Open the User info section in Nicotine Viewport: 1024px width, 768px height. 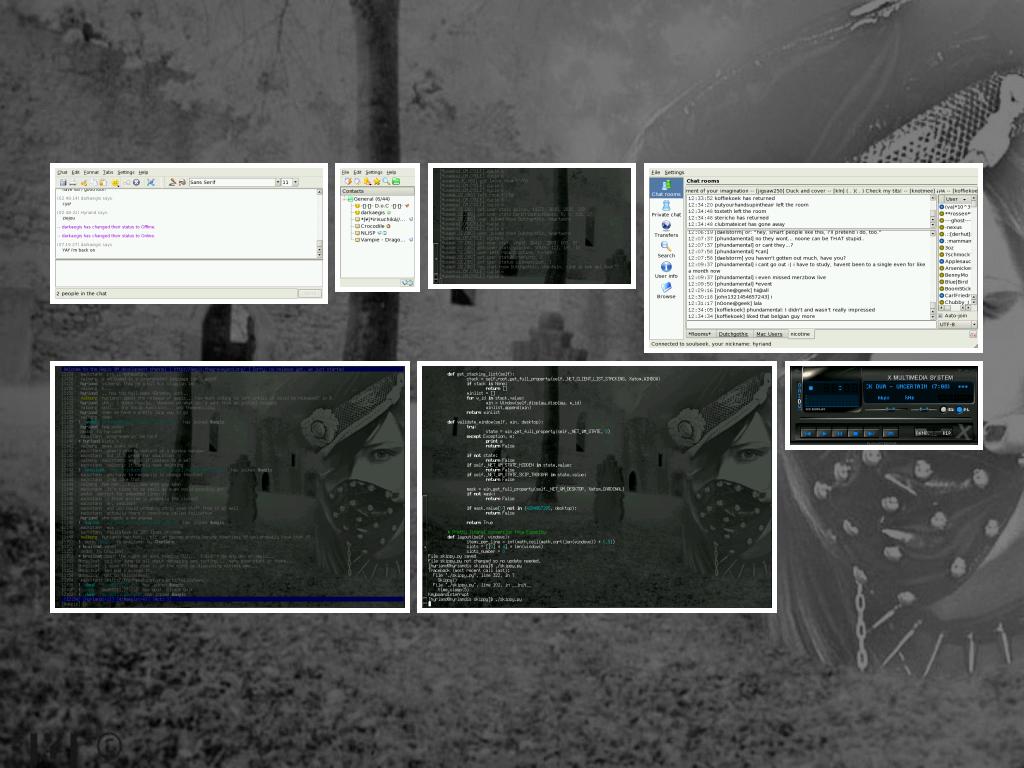(x=665, y=270)
